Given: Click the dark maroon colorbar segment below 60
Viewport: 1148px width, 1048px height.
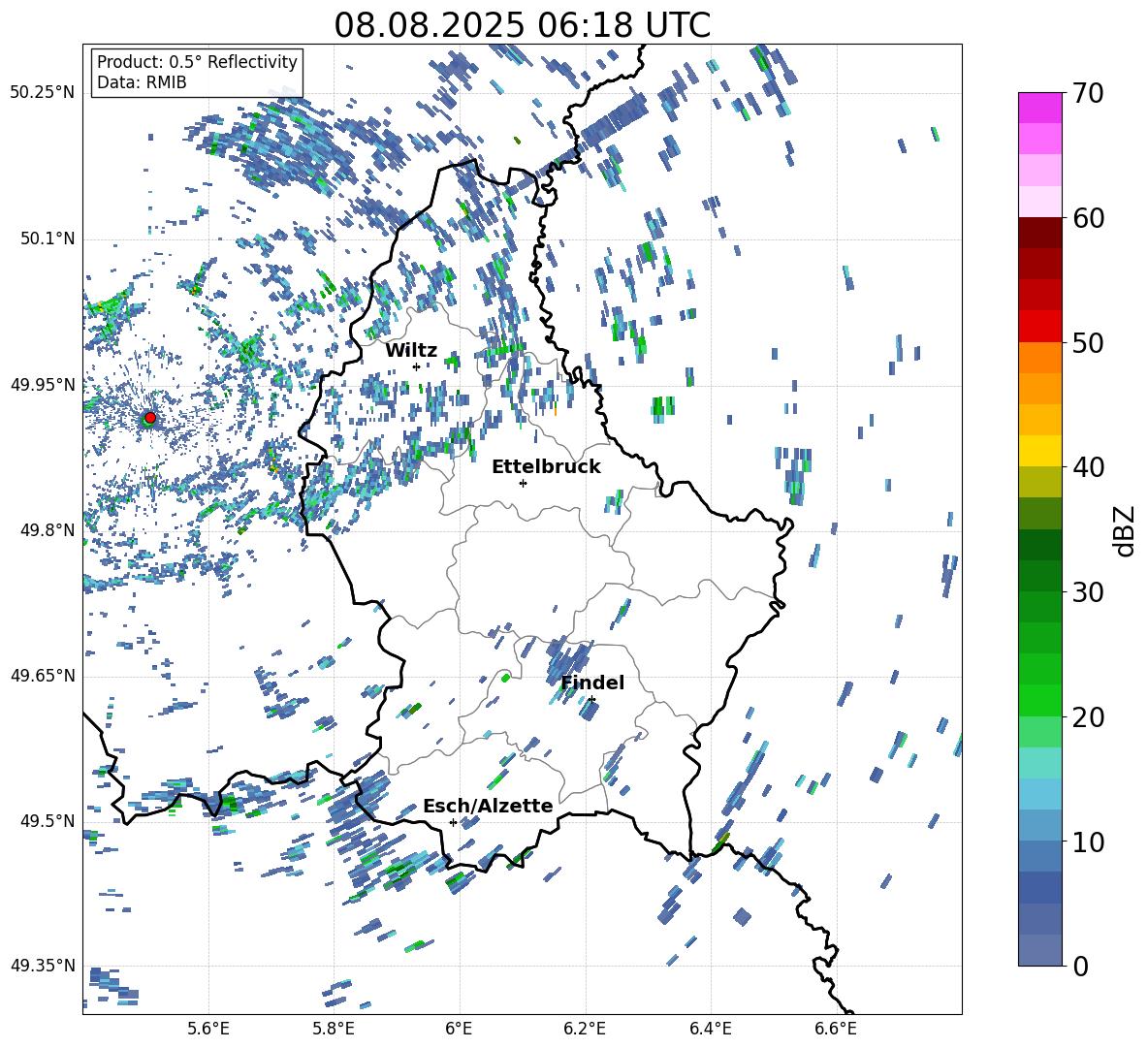Looking at the screenshot, I should [1039, 233].
